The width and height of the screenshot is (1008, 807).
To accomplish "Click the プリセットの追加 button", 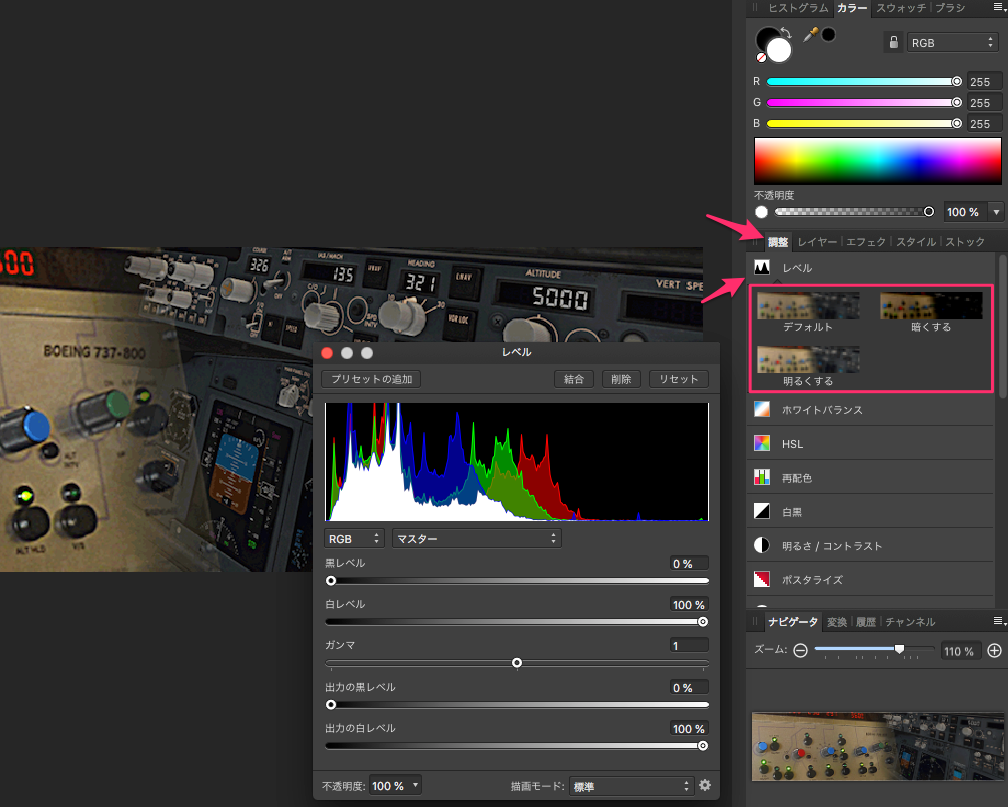I will [371, 379].
